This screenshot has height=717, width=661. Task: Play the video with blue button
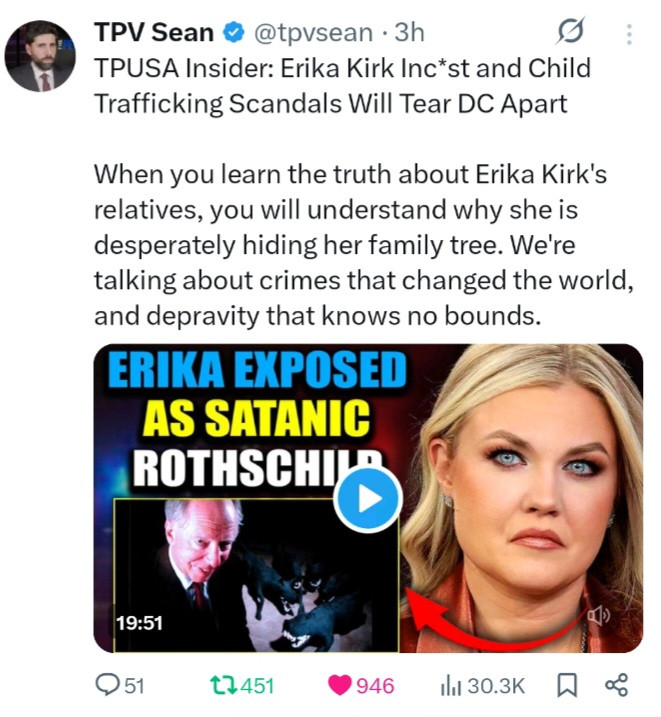[368, 499]
